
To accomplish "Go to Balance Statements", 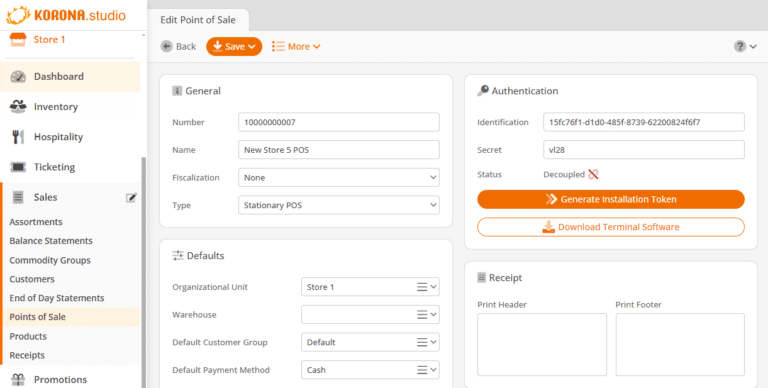I will [x=51, y=241].
